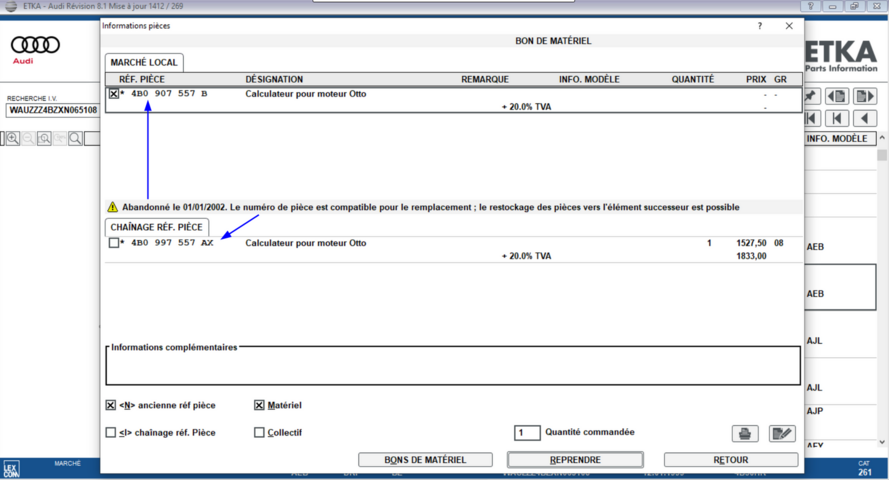Click the CAT 261 status bar entry
Image resolution: width=889 pixels, height=480 pixels.
(865, 468)
